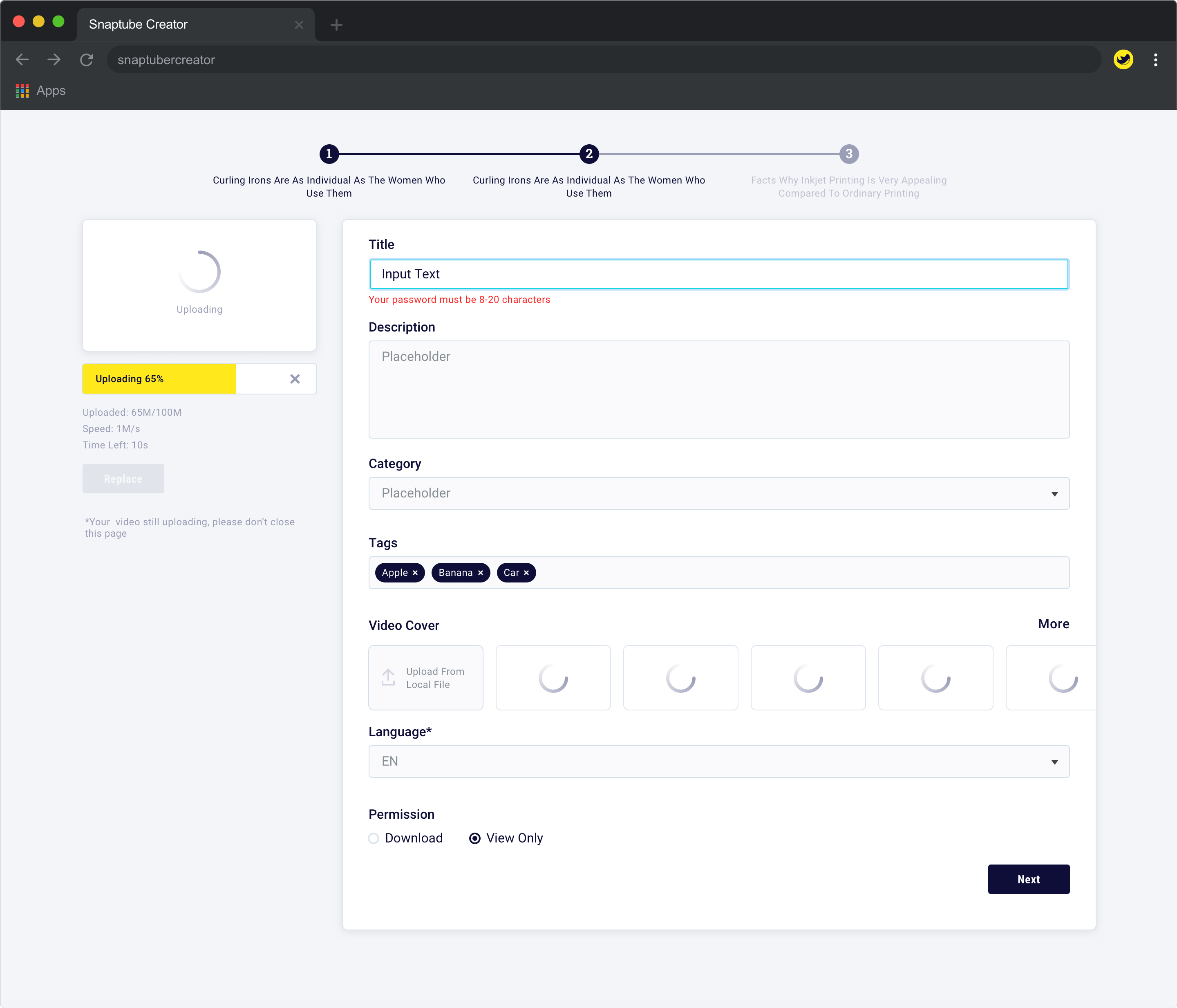Click the More link for video covers
This screenshot has height=1008, width=1177.
(1053, 624)
